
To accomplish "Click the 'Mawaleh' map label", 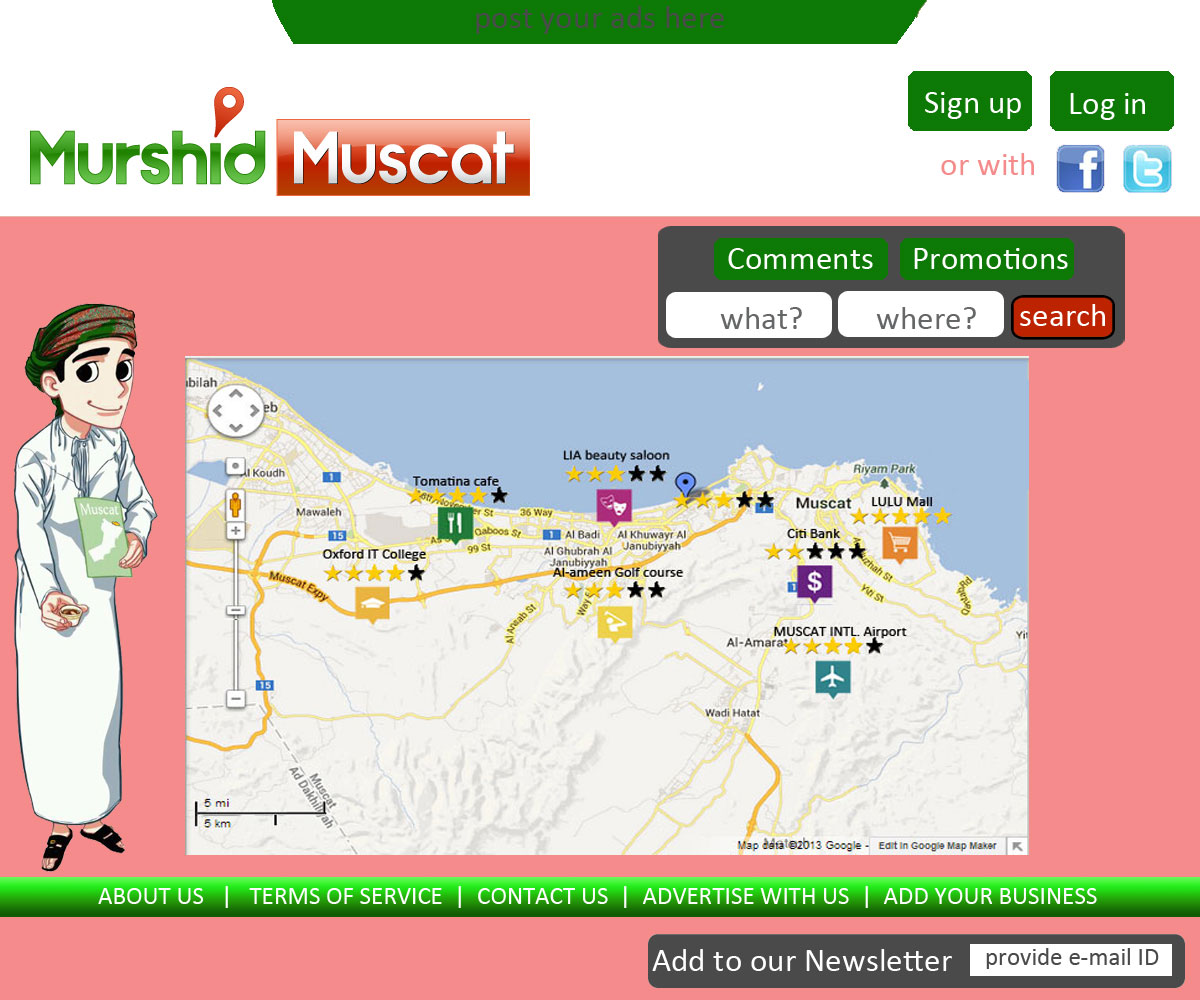I will pos(319,512).
